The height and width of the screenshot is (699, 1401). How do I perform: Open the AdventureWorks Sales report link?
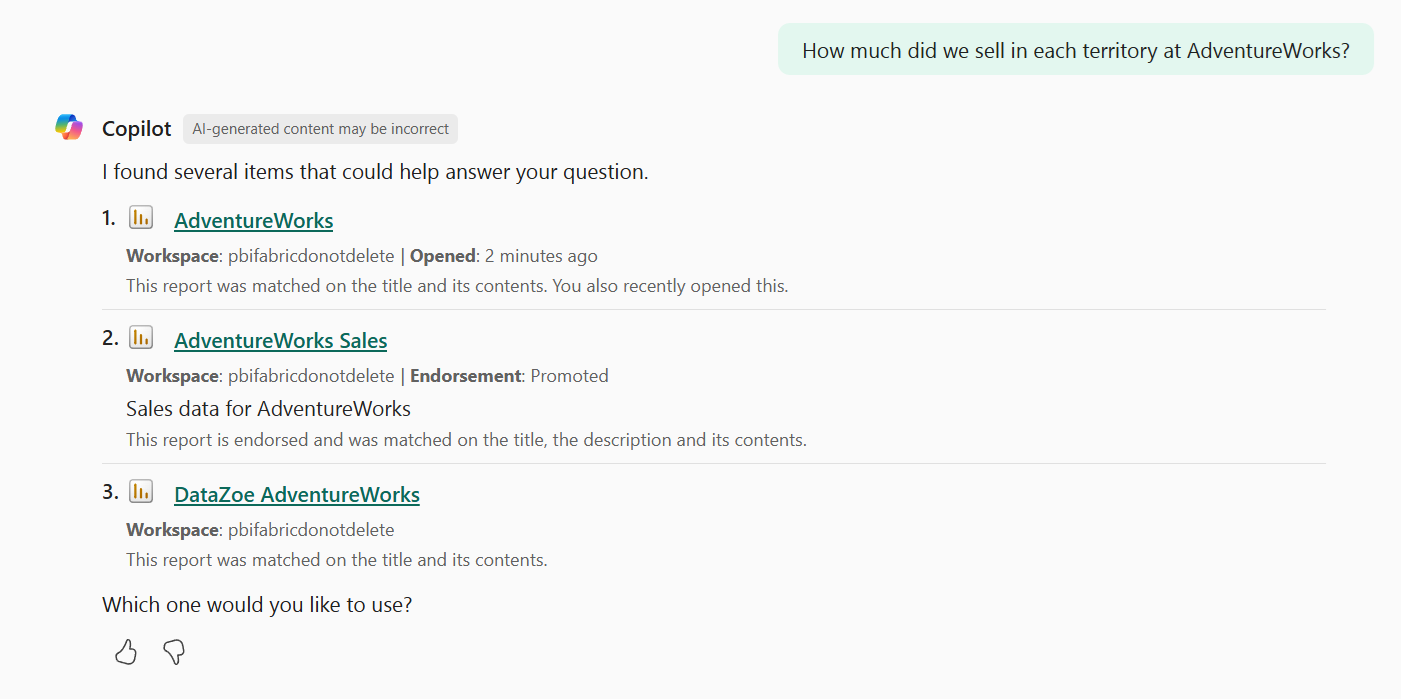tap(280, 341)
